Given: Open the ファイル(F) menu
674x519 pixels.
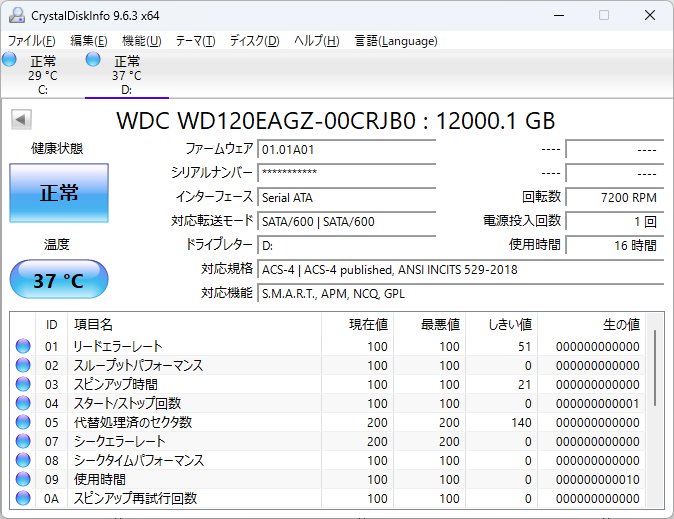Looking at the screenshot, I should (x=32, y=41).
